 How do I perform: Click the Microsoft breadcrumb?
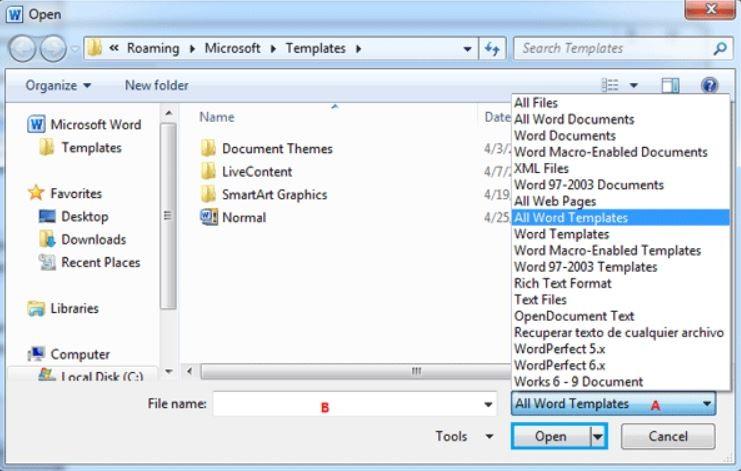[x=232, y=49]
